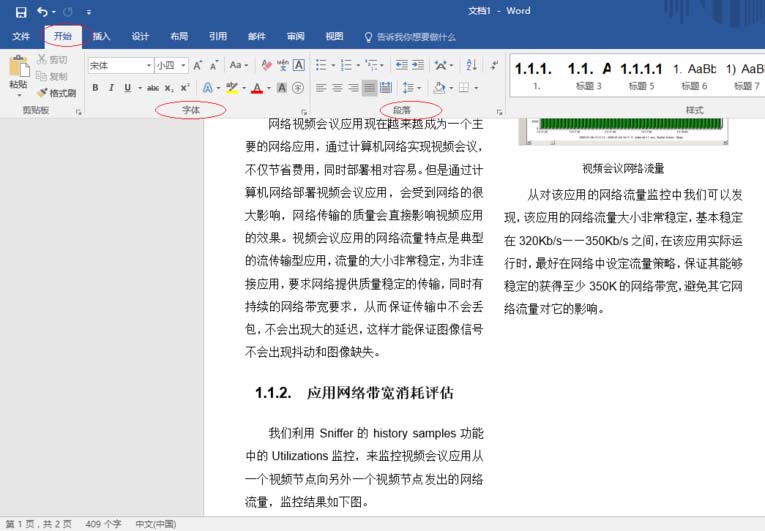Switch to the 邮件 ribbon tab
The image size is (765, 531).
(x=257, y=36)
